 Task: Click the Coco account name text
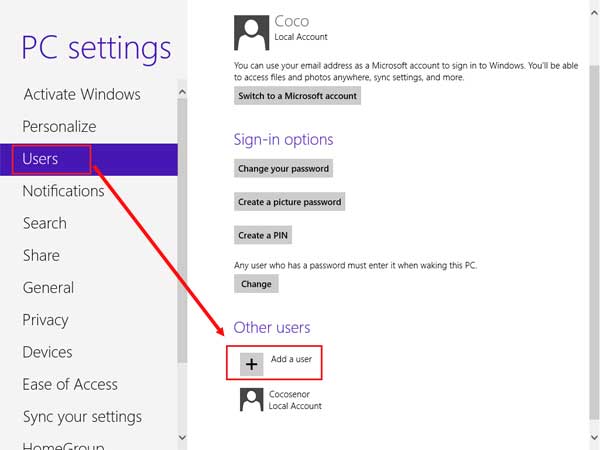click(292, 21)
